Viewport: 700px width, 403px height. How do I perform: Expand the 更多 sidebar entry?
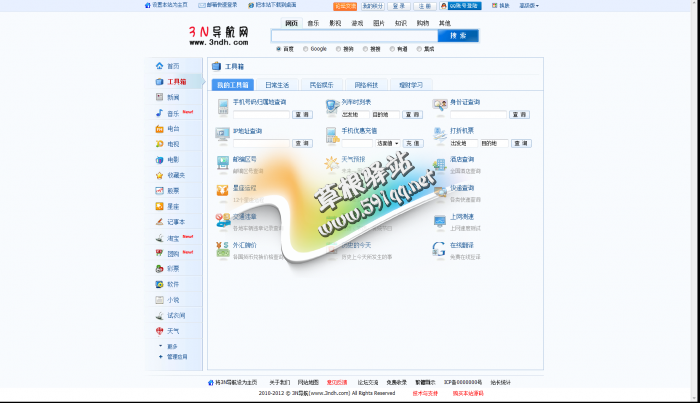172,346
